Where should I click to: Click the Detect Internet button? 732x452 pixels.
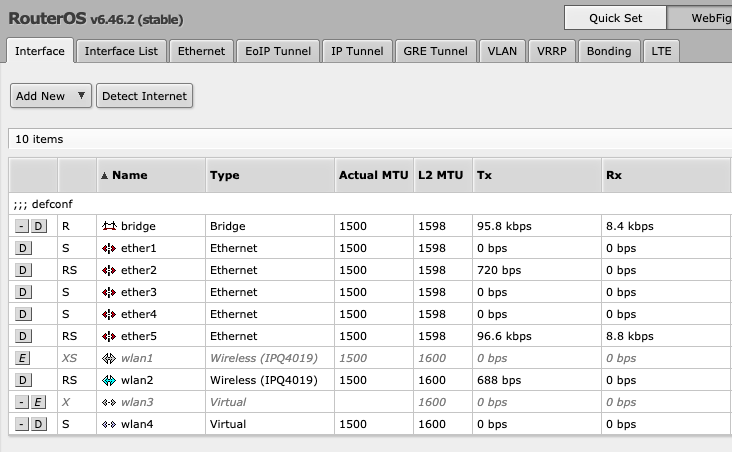coord(144,96)
